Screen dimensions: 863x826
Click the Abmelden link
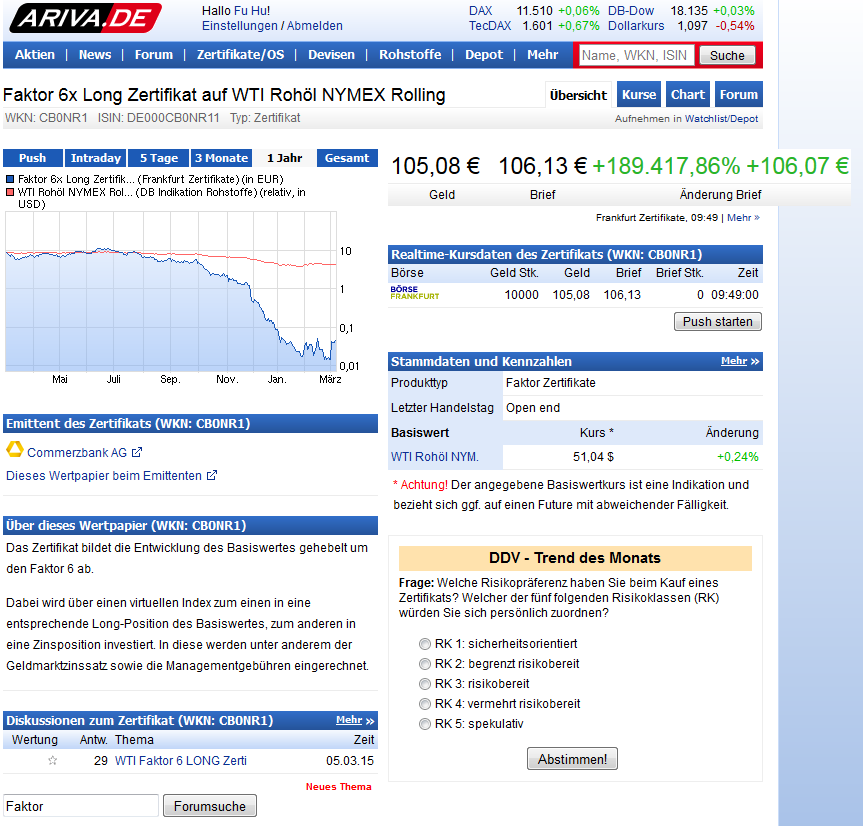tap(314, 26)
